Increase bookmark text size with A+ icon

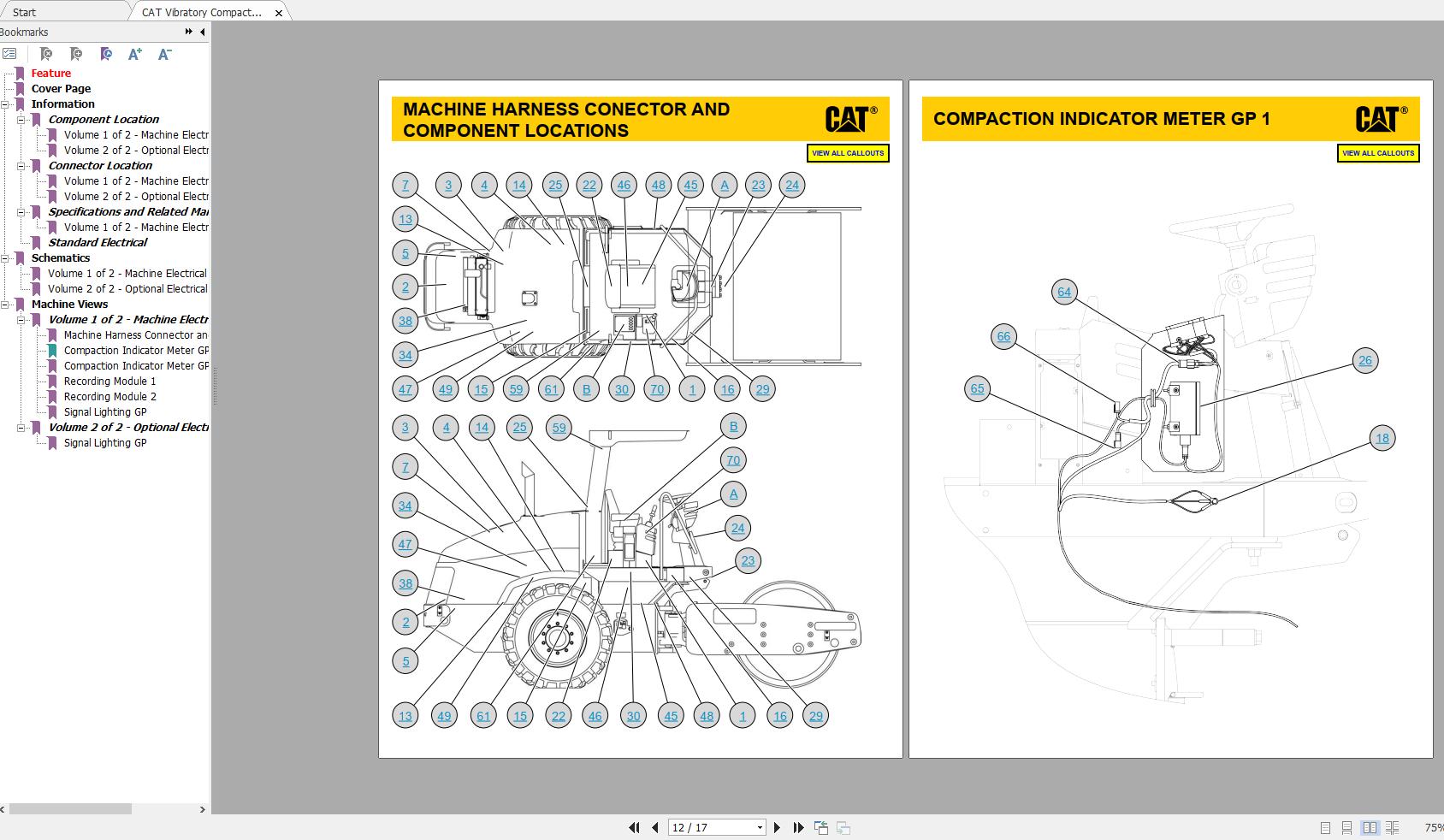[x=134, y=54]
